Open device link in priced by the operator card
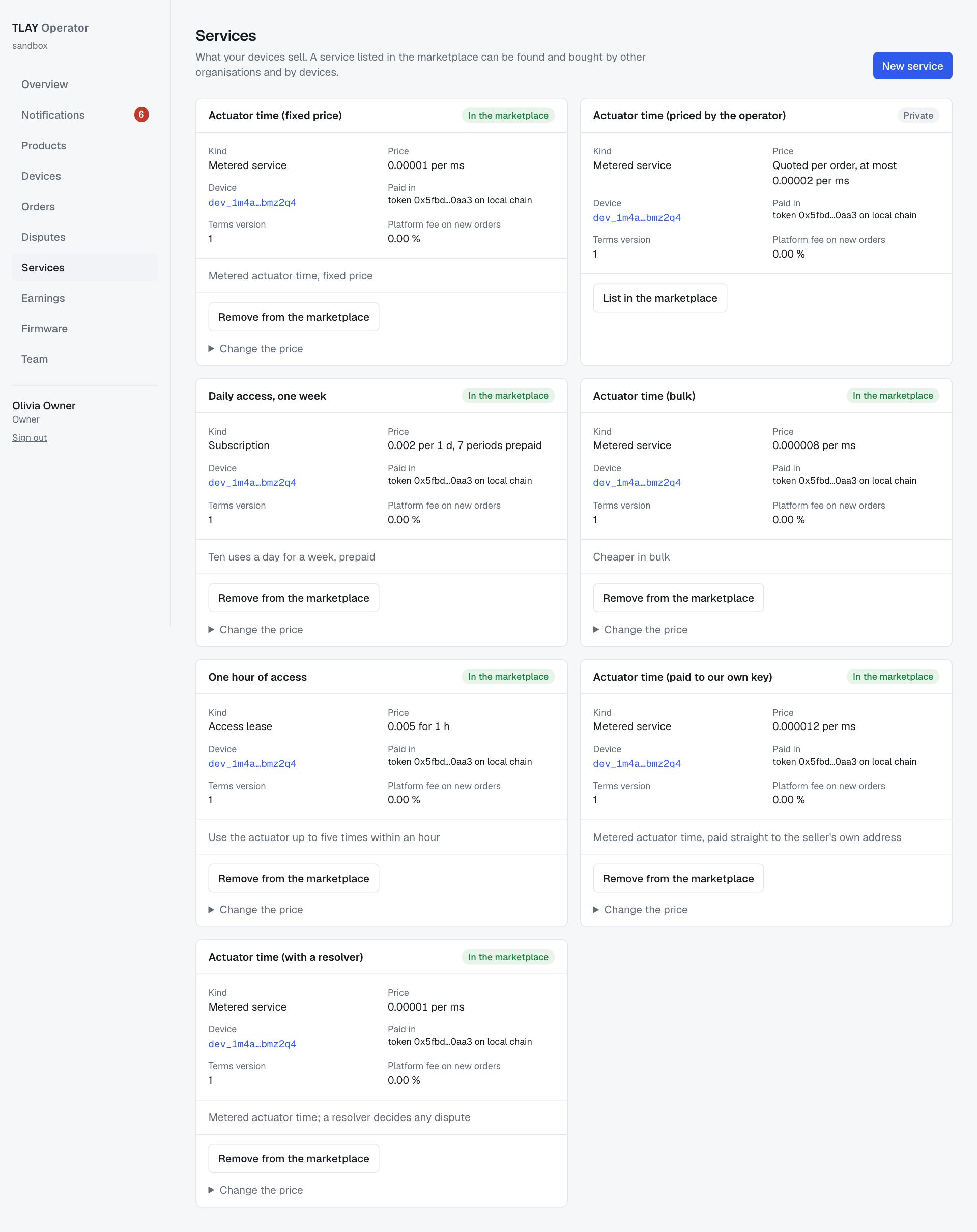 click(x=637, y=218)
